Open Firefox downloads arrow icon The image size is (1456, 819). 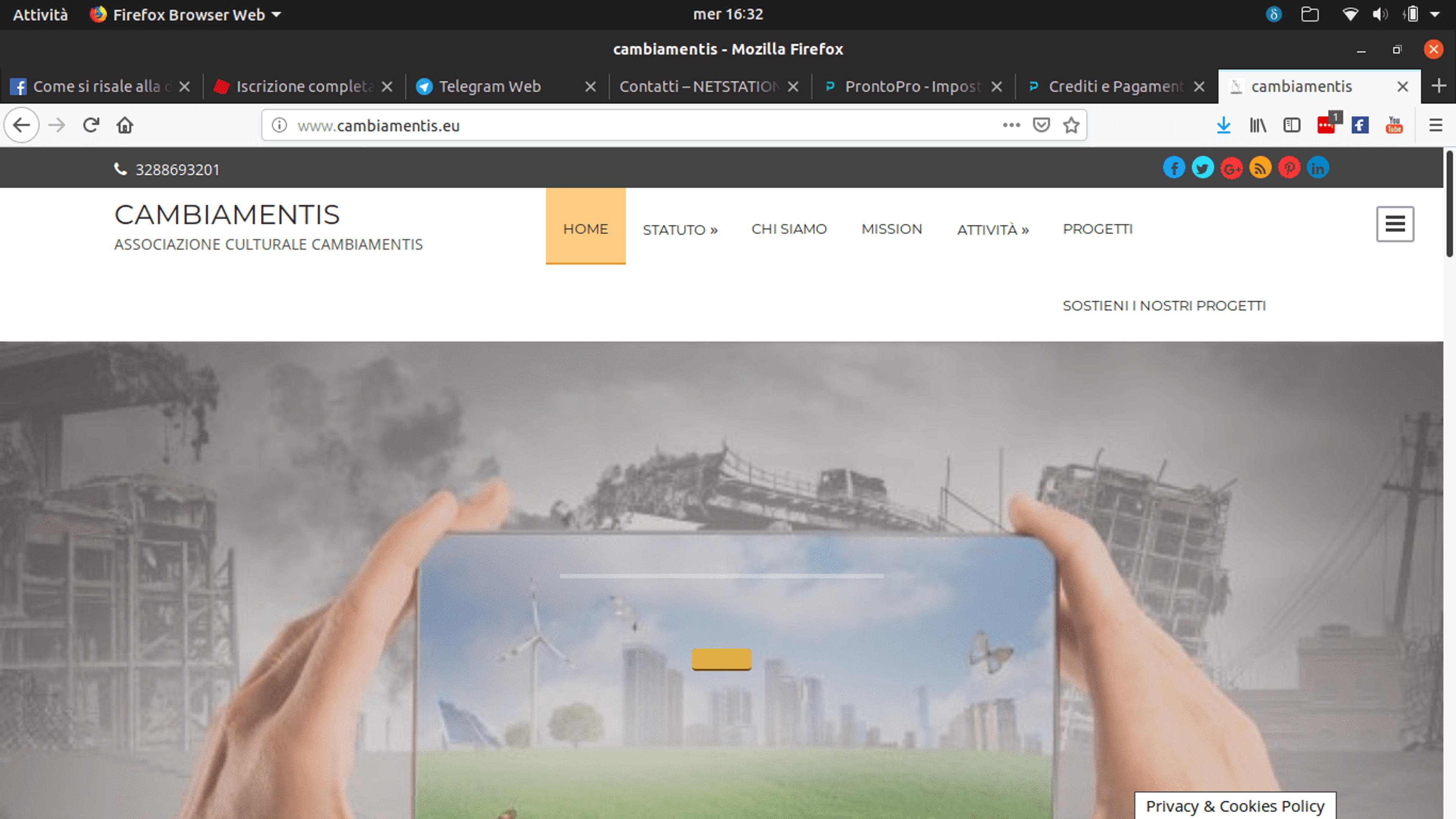coord(1223,125)
